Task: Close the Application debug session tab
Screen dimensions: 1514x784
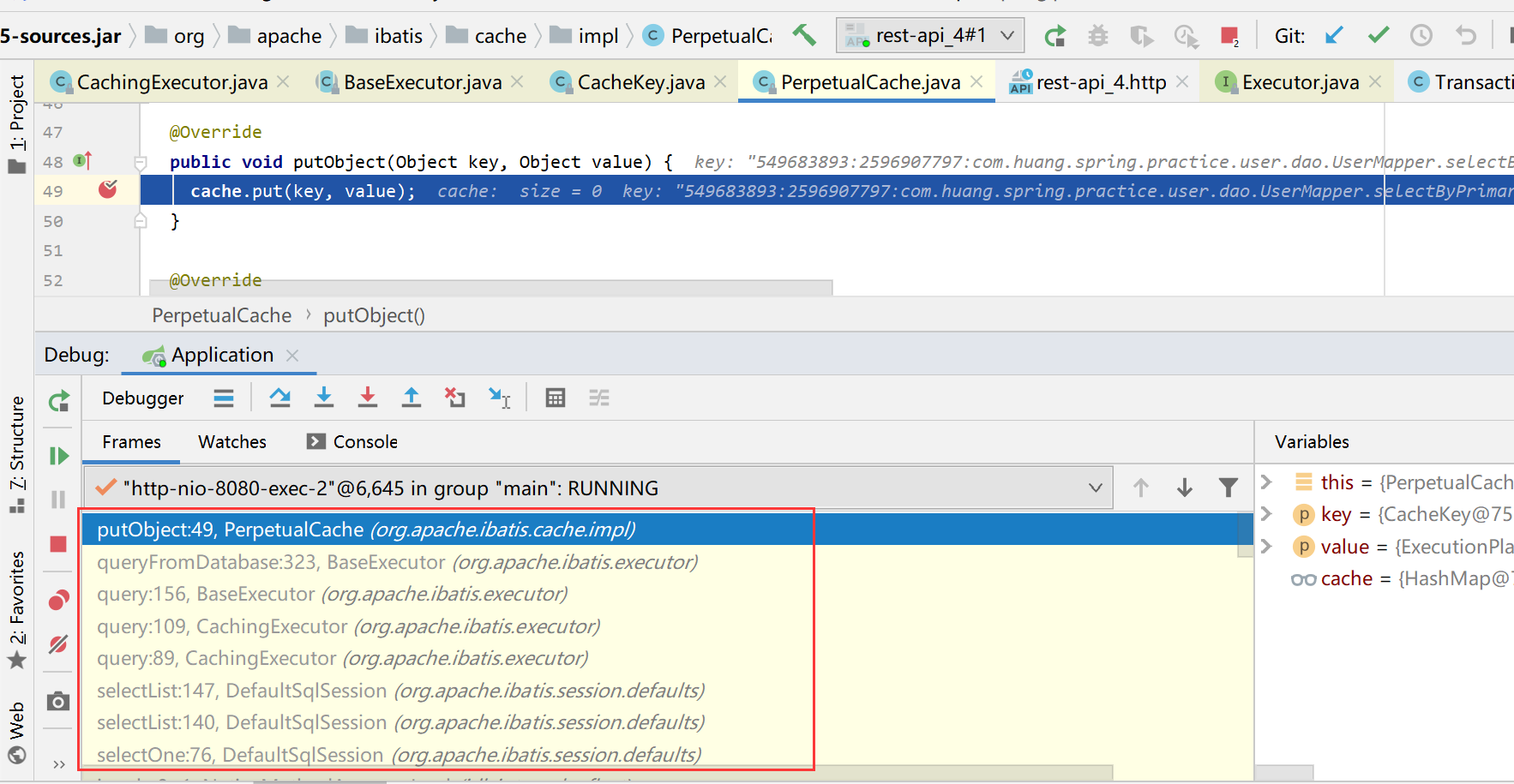Action: 292,355
